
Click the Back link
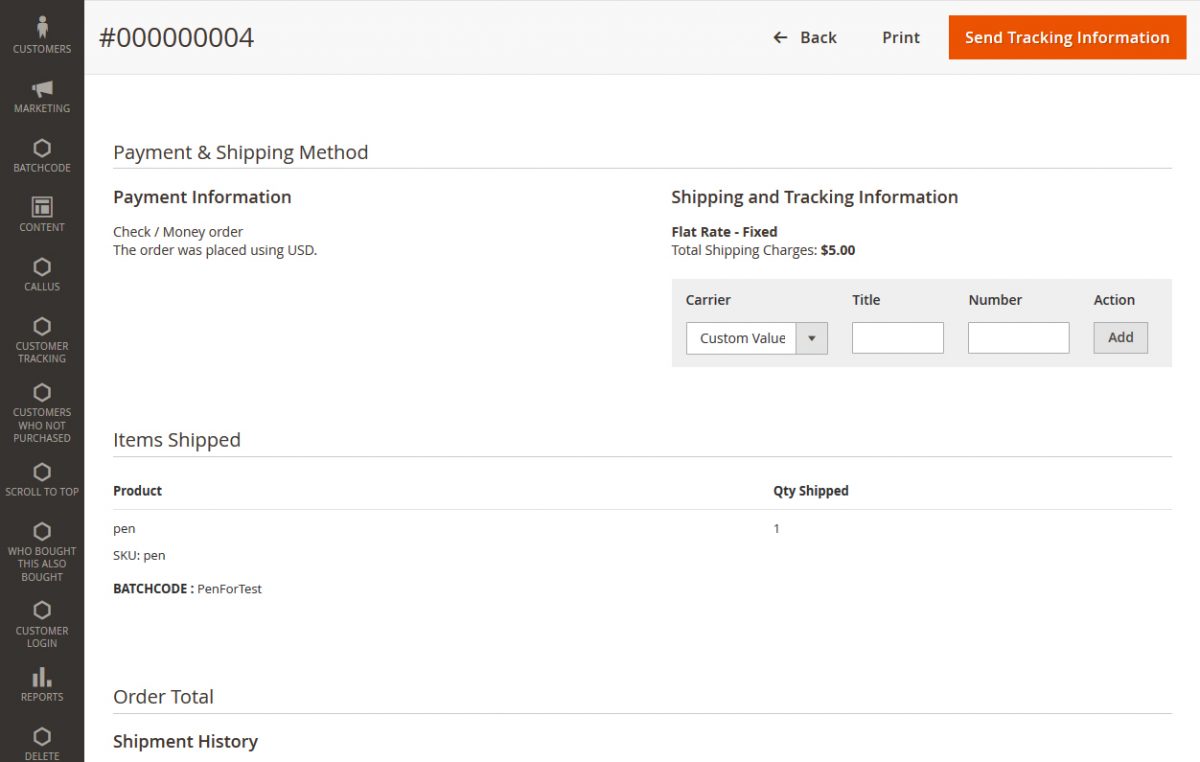tap(818, 37)
